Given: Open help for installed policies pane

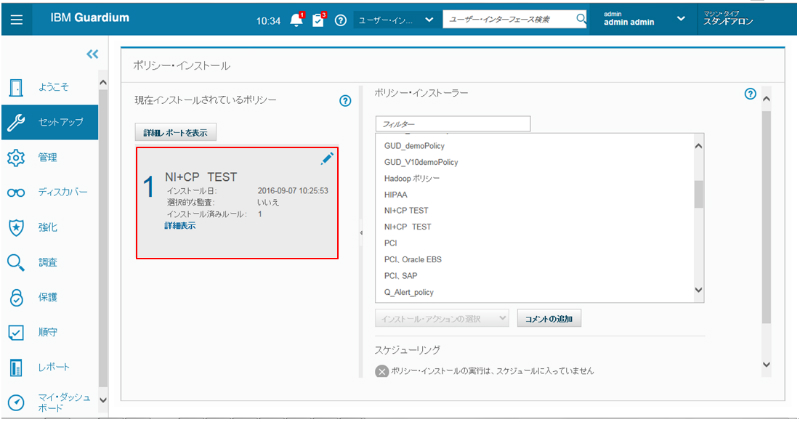Looking at the screenshot, I should 345,101.
